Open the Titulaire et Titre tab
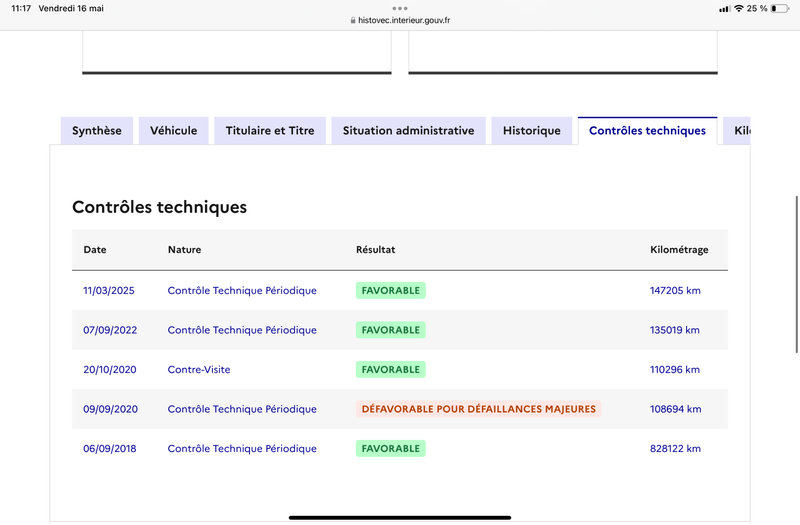 tap(270, 131)
